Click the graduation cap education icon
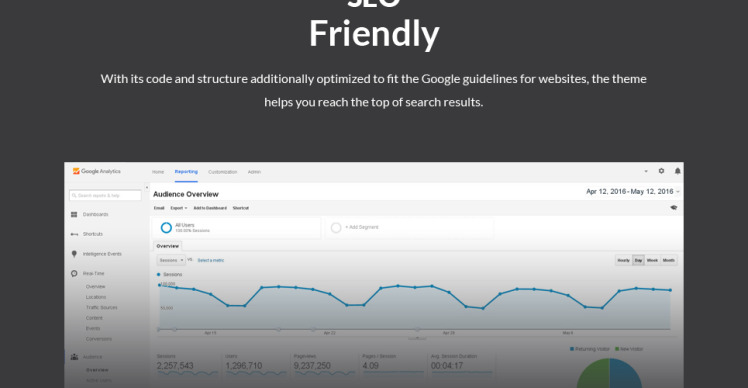748x388 pixels. [674, 208]
